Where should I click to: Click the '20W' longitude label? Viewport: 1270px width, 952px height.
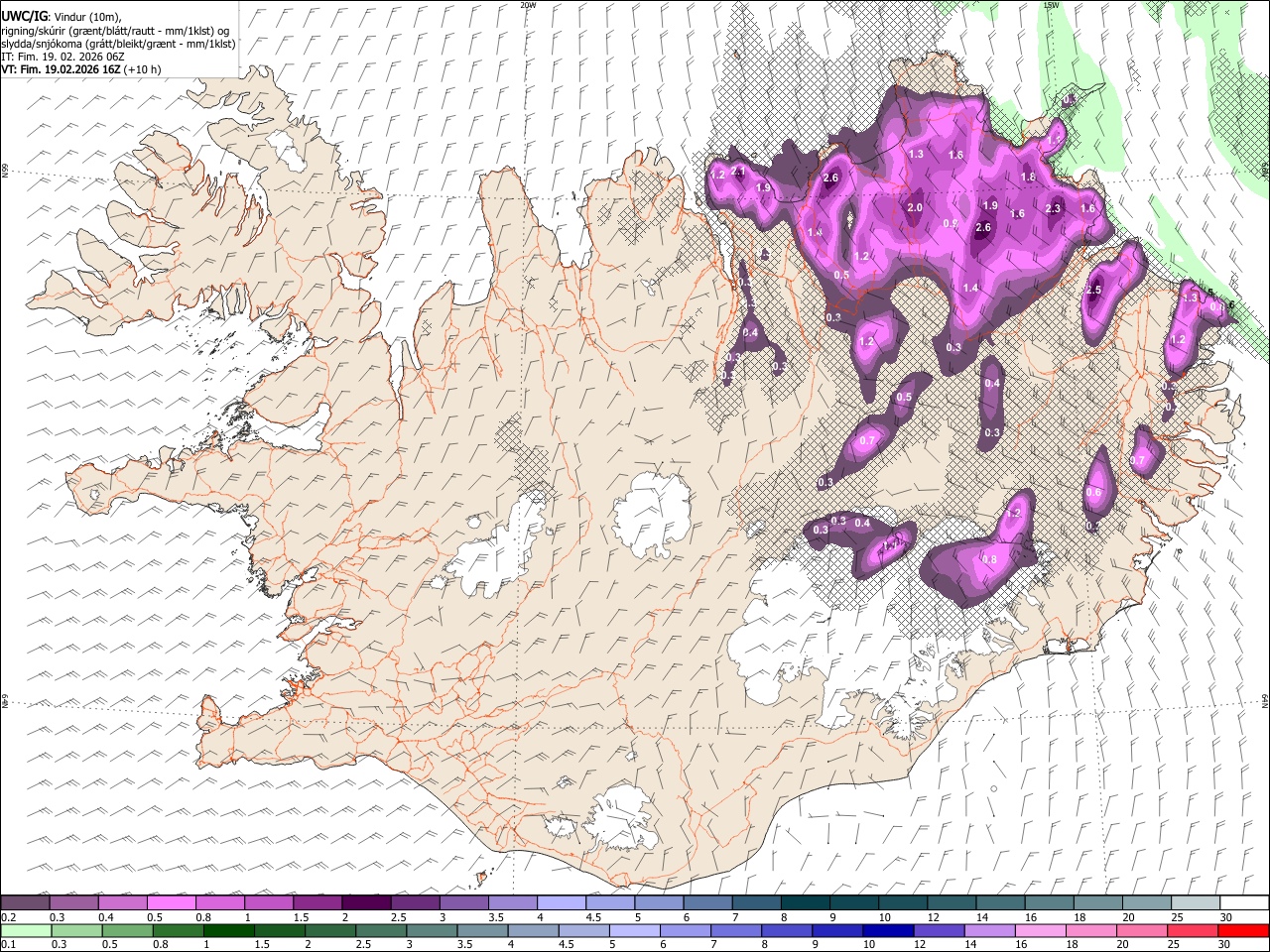coord(528,5)
